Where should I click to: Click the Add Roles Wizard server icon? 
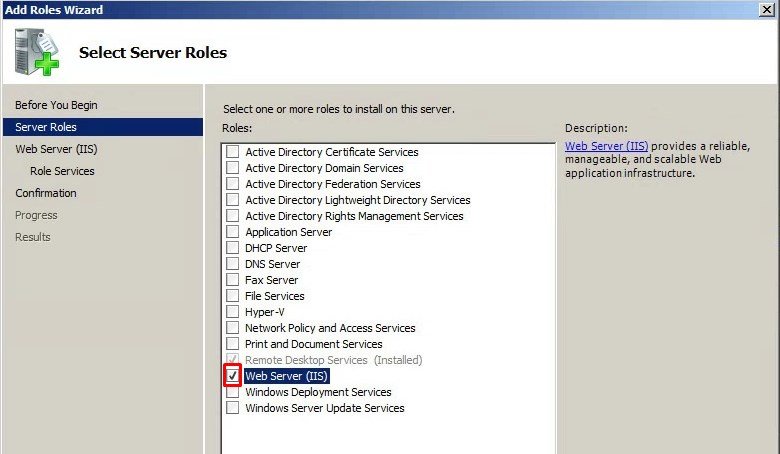pos(37,52)
